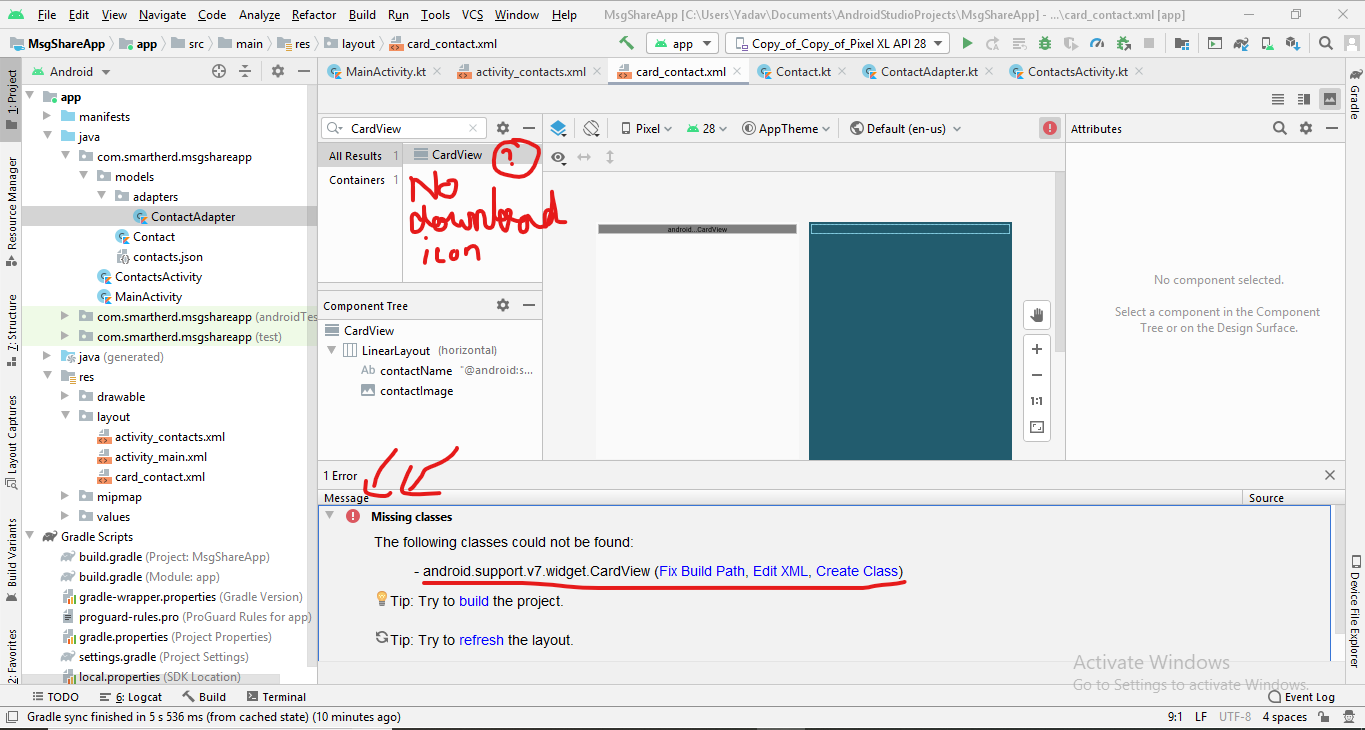Image resolution: width=1365 pixels, height=730 pixels.
Task: Click the orientation rotate icon in editor
Action: [591, 128]
